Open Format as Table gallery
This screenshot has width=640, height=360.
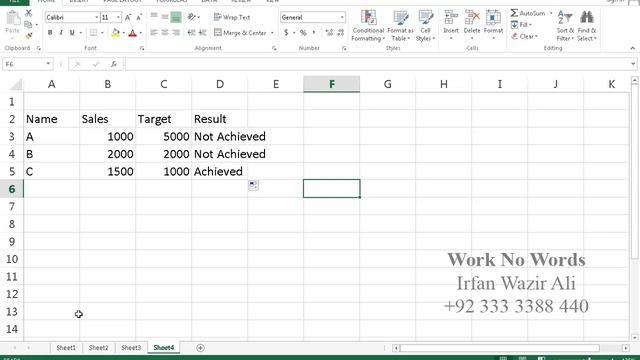(x=400, y=26)
